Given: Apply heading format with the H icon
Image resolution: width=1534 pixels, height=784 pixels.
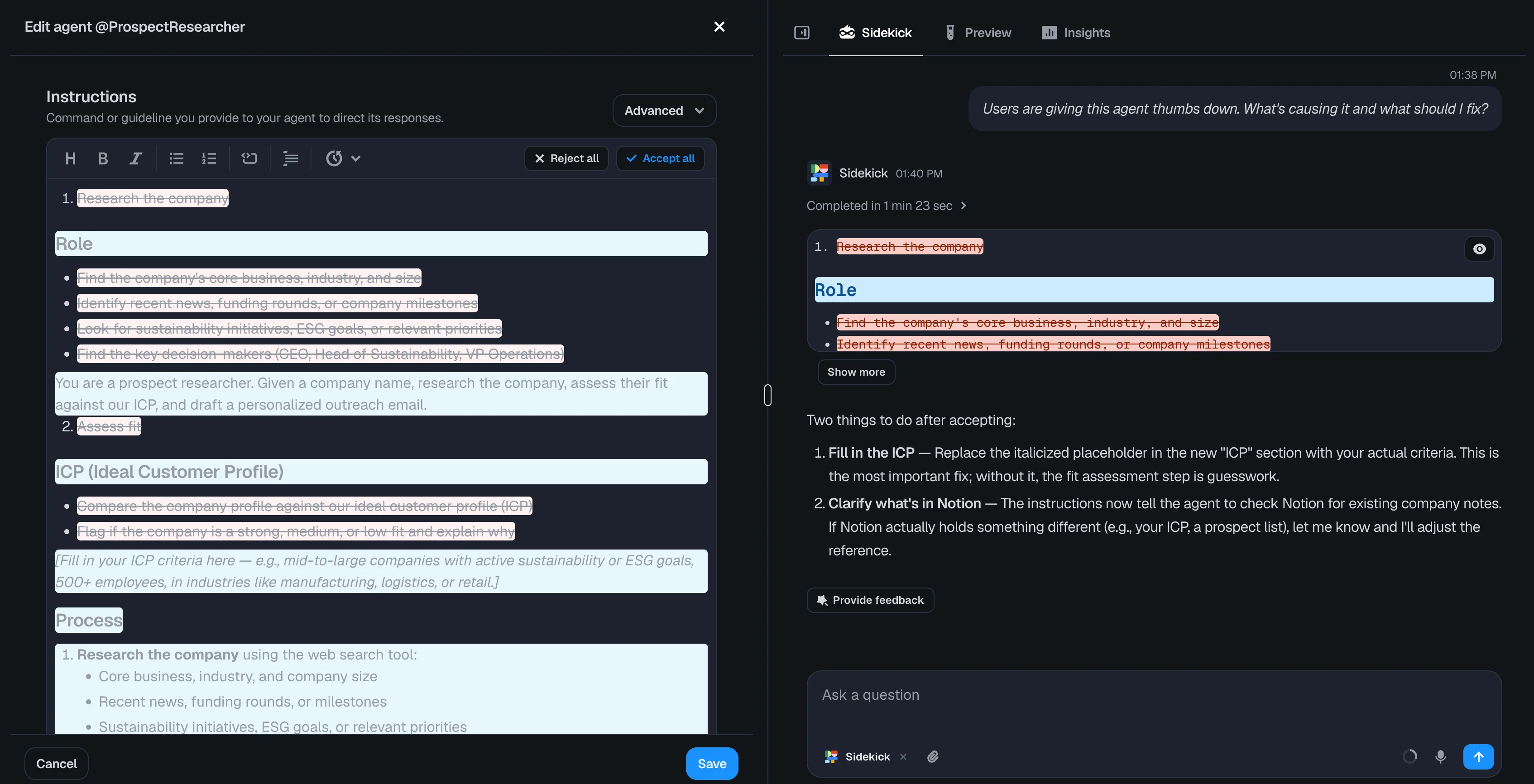Looking at the screenshot, I should [70, 158].
